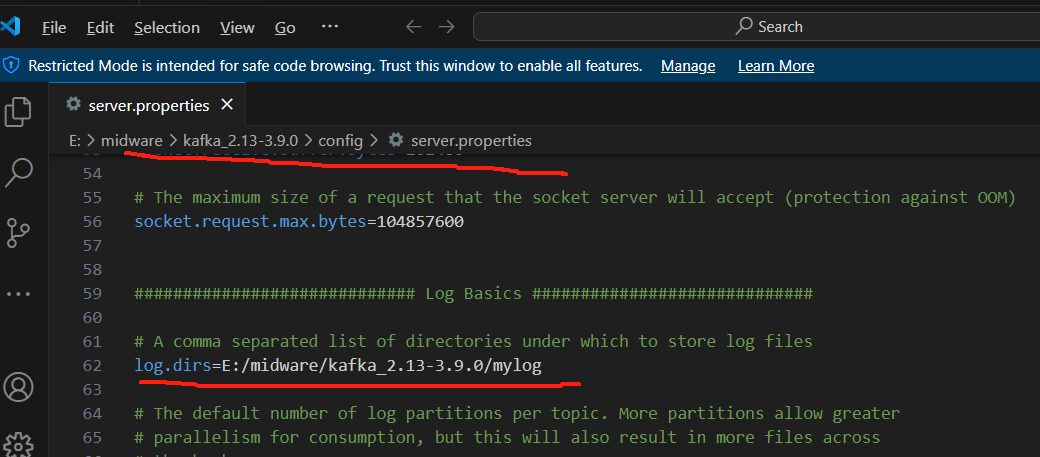The height and width of the screenshot is (457, 1040).
Task: Click the comment about maximum request size
Action: click(574, 197)
